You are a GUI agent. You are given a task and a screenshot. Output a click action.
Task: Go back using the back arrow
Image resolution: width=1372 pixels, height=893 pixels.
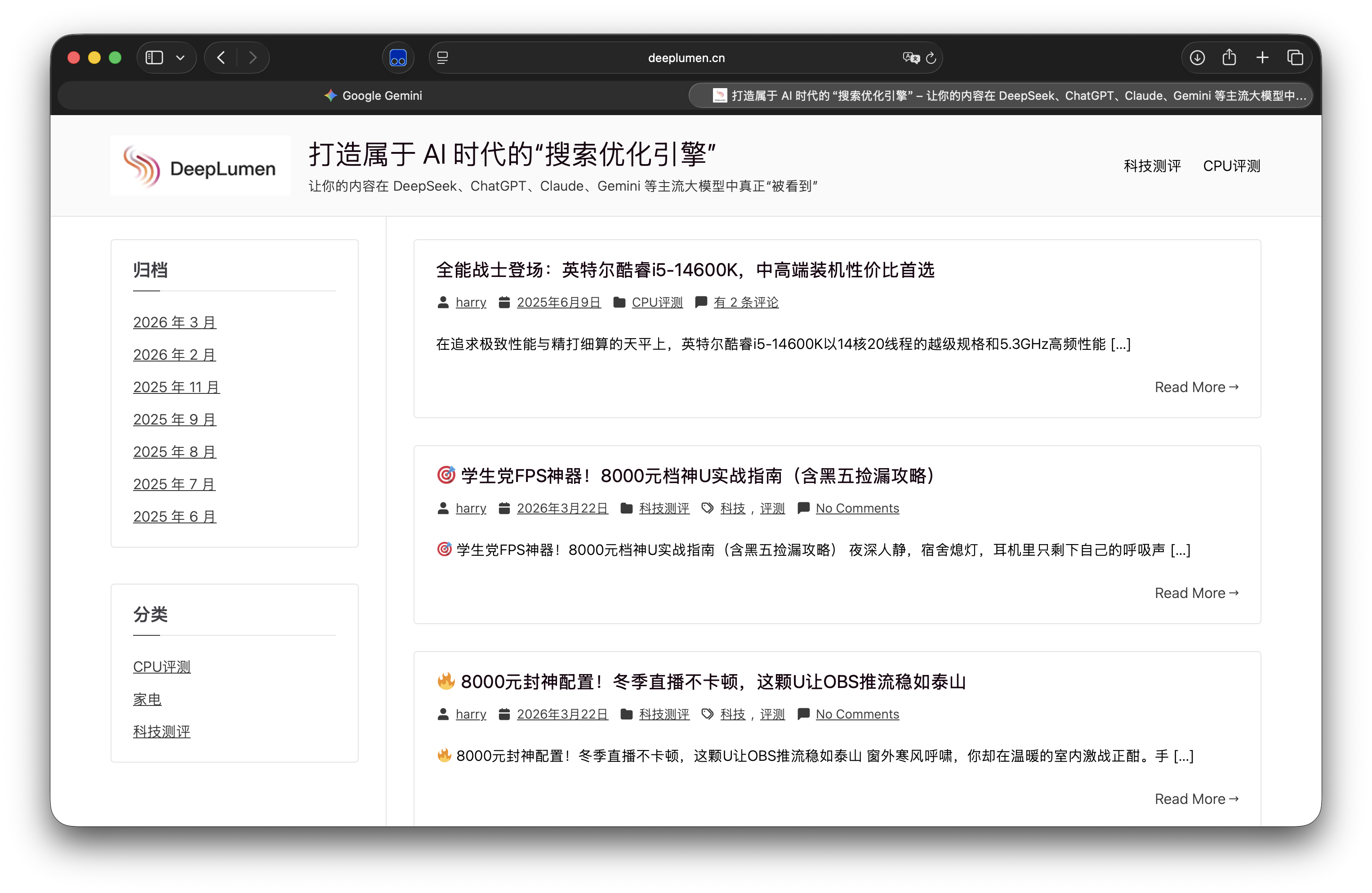[x=221, y=58]
